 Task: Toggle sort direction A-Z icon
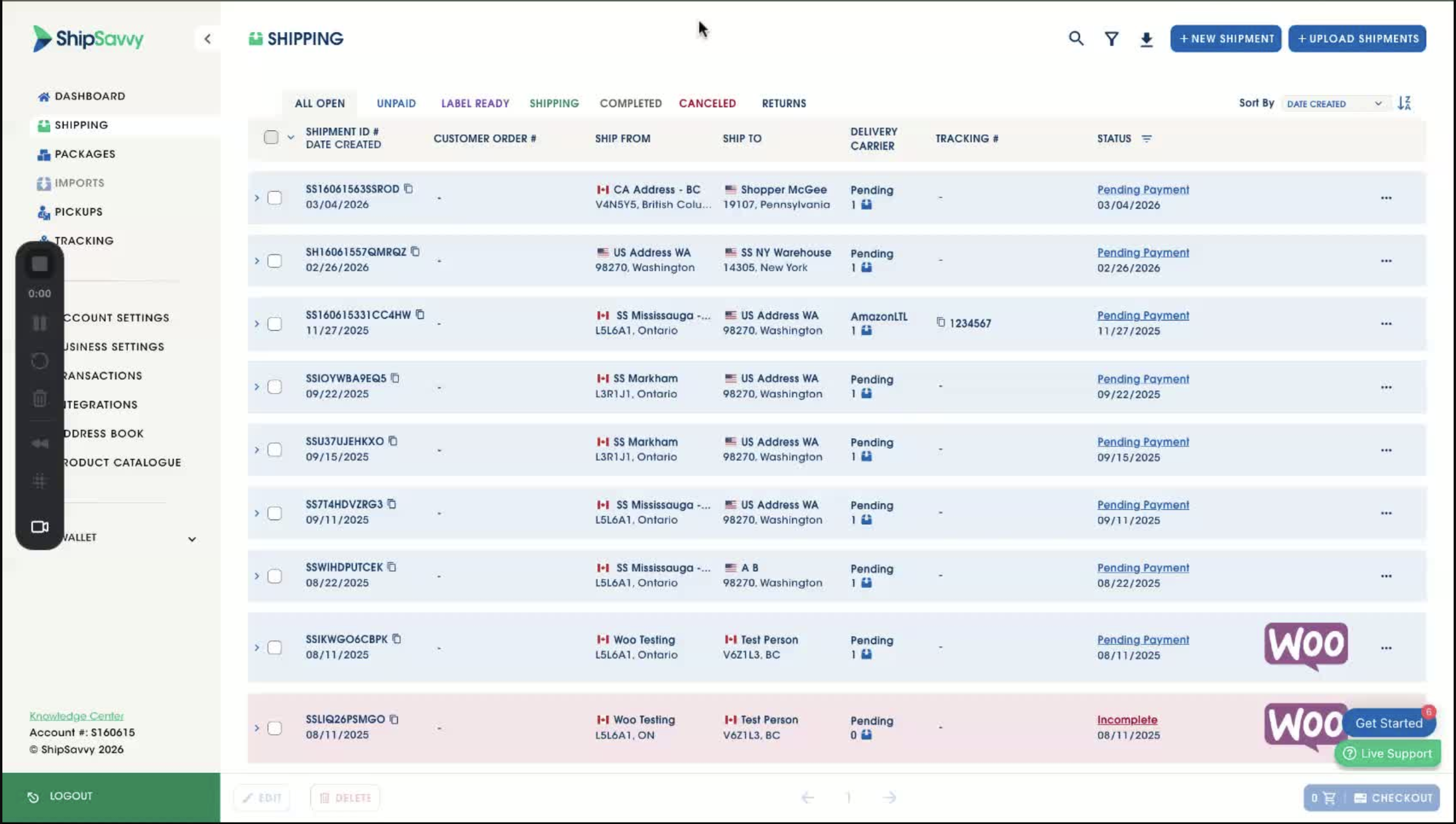point(1404,103)
